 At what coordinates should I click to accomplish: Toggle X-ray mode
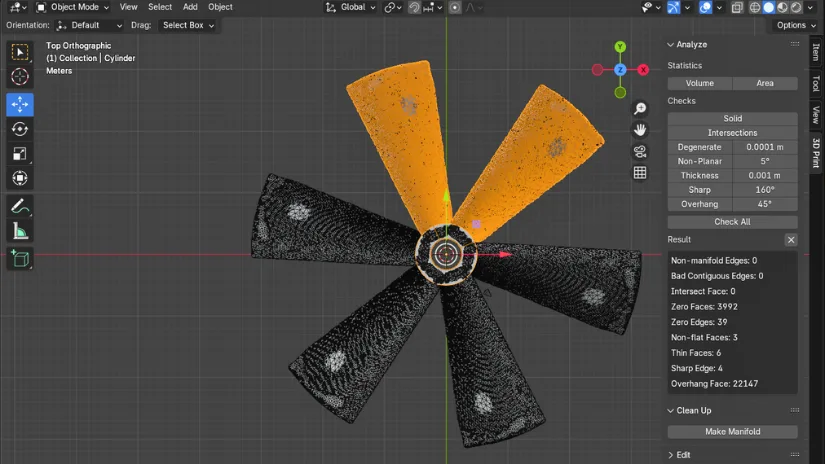coord(737,7)
